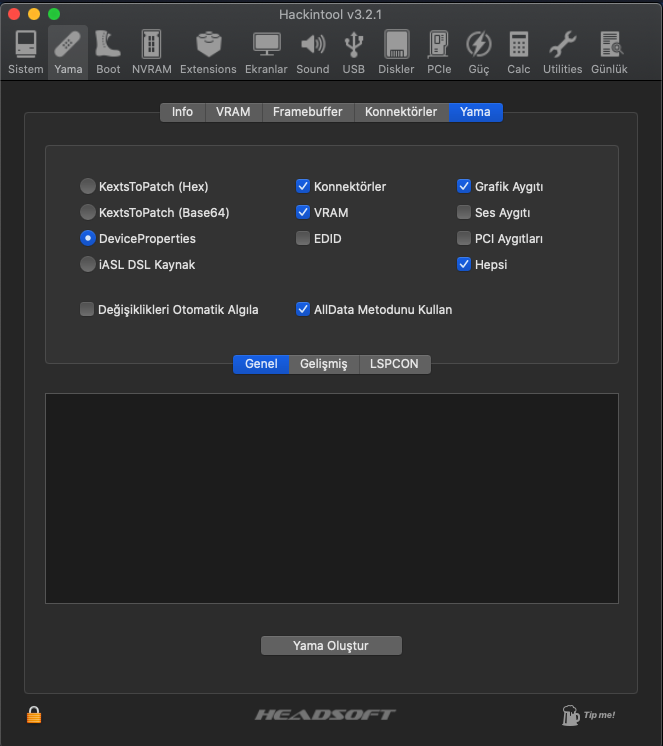Image resolution: width=663 pixels, height=746 pixels.
Task: Open the Sistem toolbar section
Action: (26, 52)
